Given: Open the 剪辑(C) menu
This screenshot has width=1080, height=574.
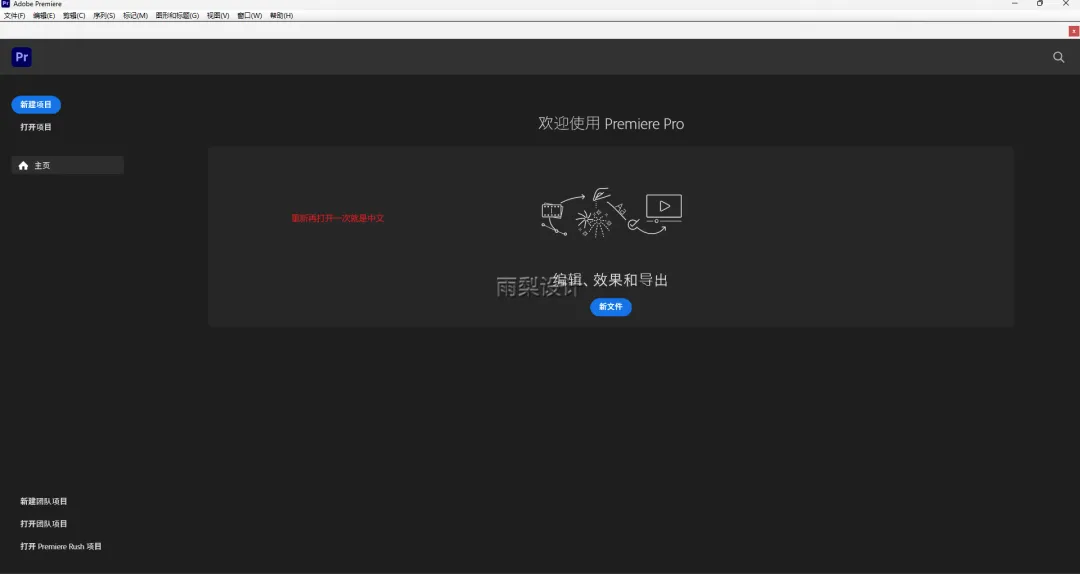Looking at the screenshot, I should point(74,16).
